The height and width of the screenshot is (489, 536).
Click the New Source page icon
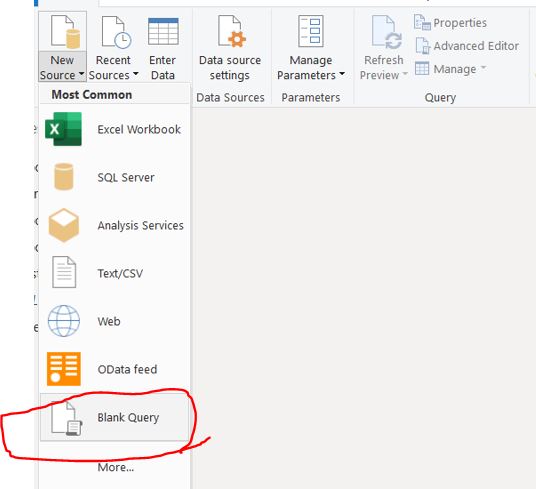coord(65,32)
